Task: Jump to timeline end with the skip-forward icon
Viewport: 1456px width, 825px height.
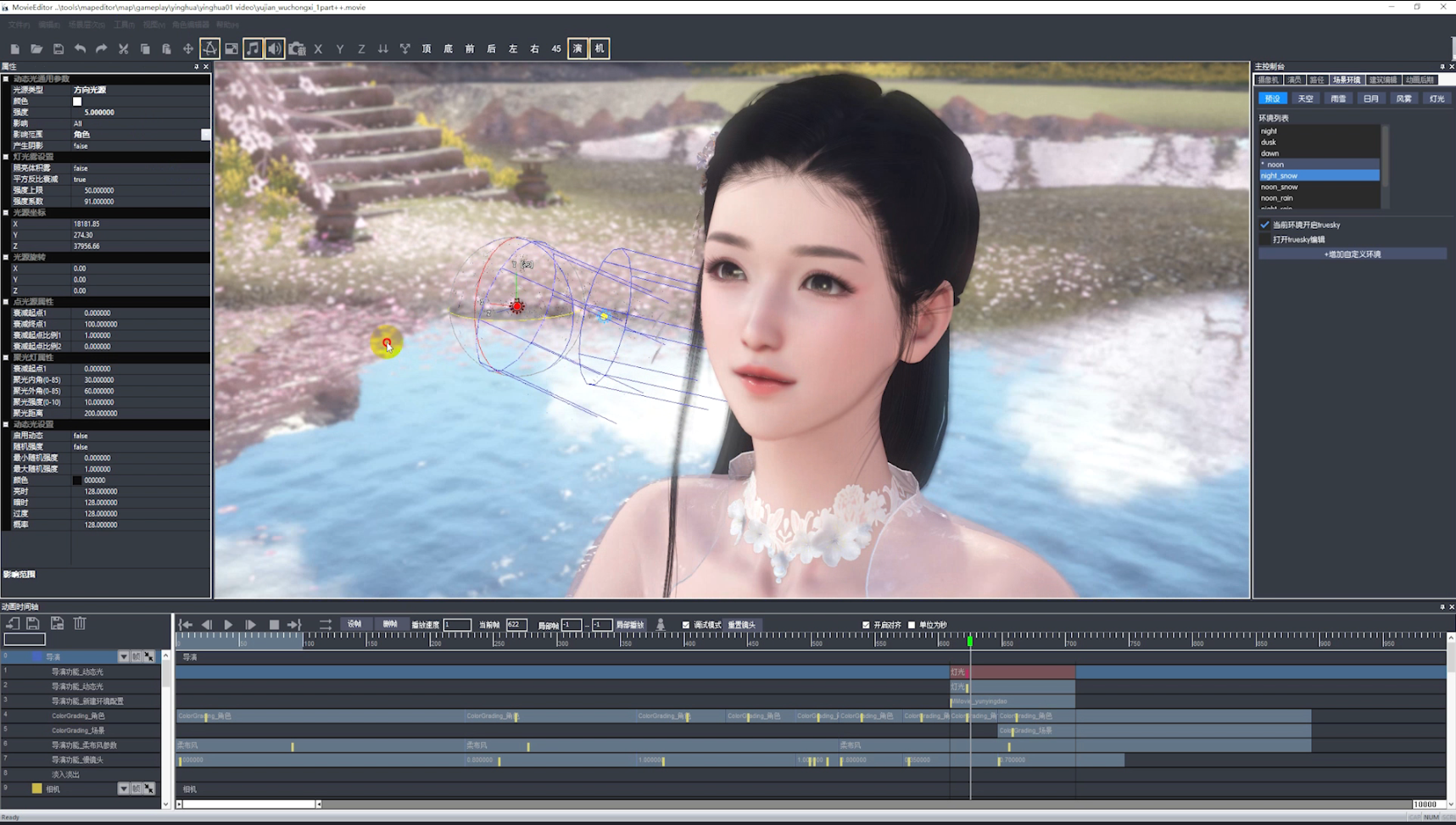Action: [294, 625]
